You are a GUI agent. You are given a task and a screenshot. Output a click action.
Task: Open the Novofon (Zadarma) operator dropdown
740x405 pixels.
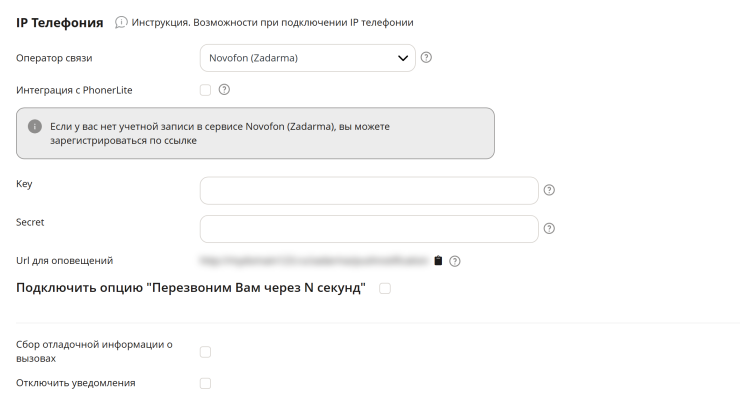pyautogui.click(x=308, y=58)
